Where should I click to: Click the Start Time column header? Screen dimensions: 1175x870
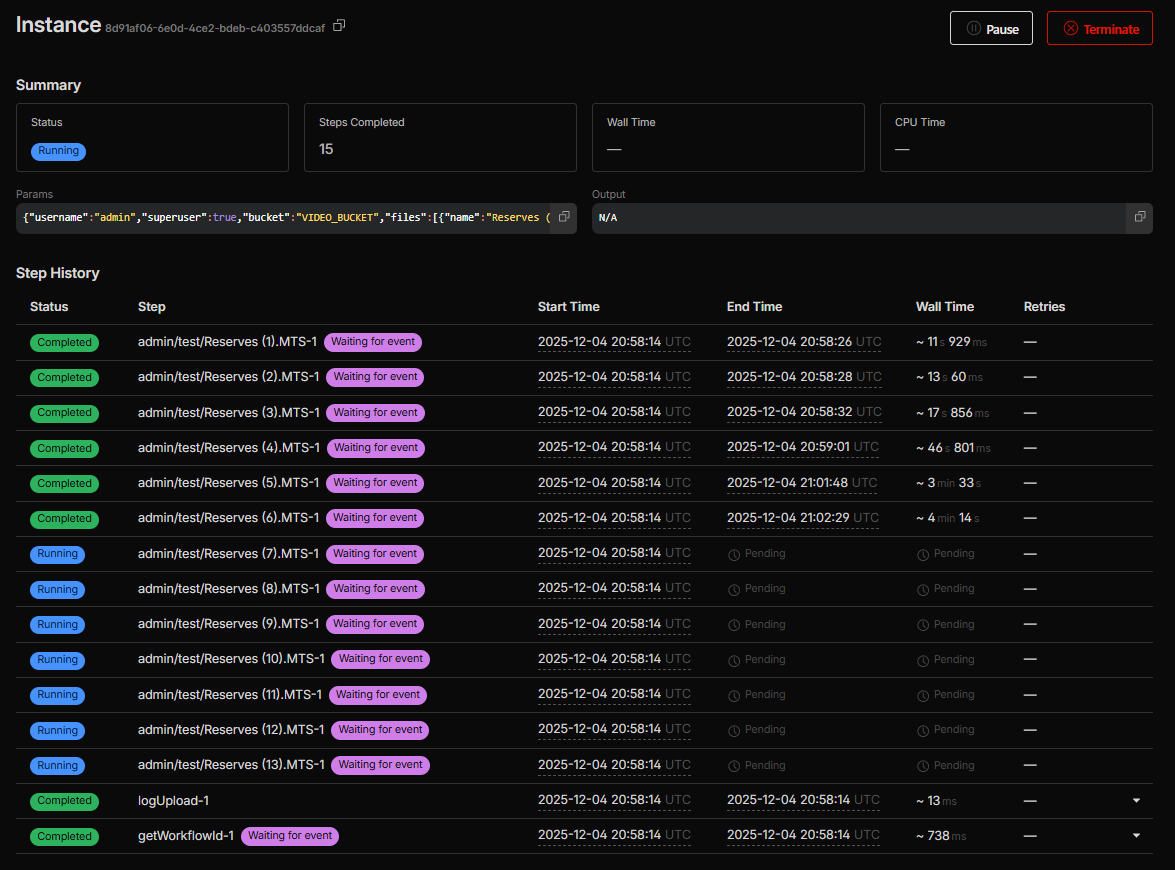click(x=568, y=307)
